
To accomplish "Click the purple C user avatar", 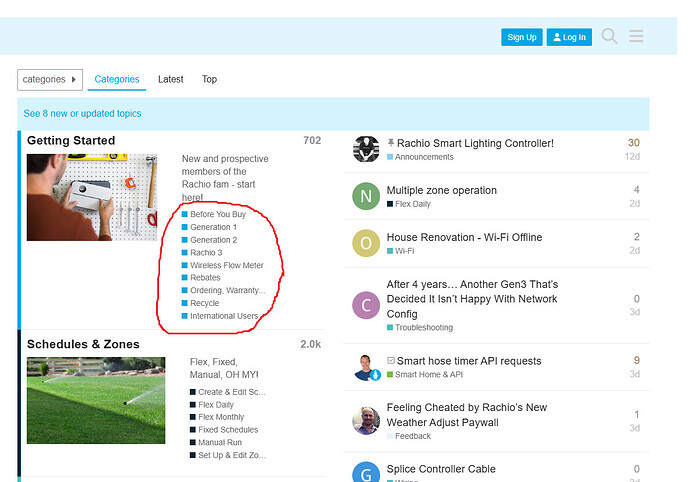I will click(366, 305).
